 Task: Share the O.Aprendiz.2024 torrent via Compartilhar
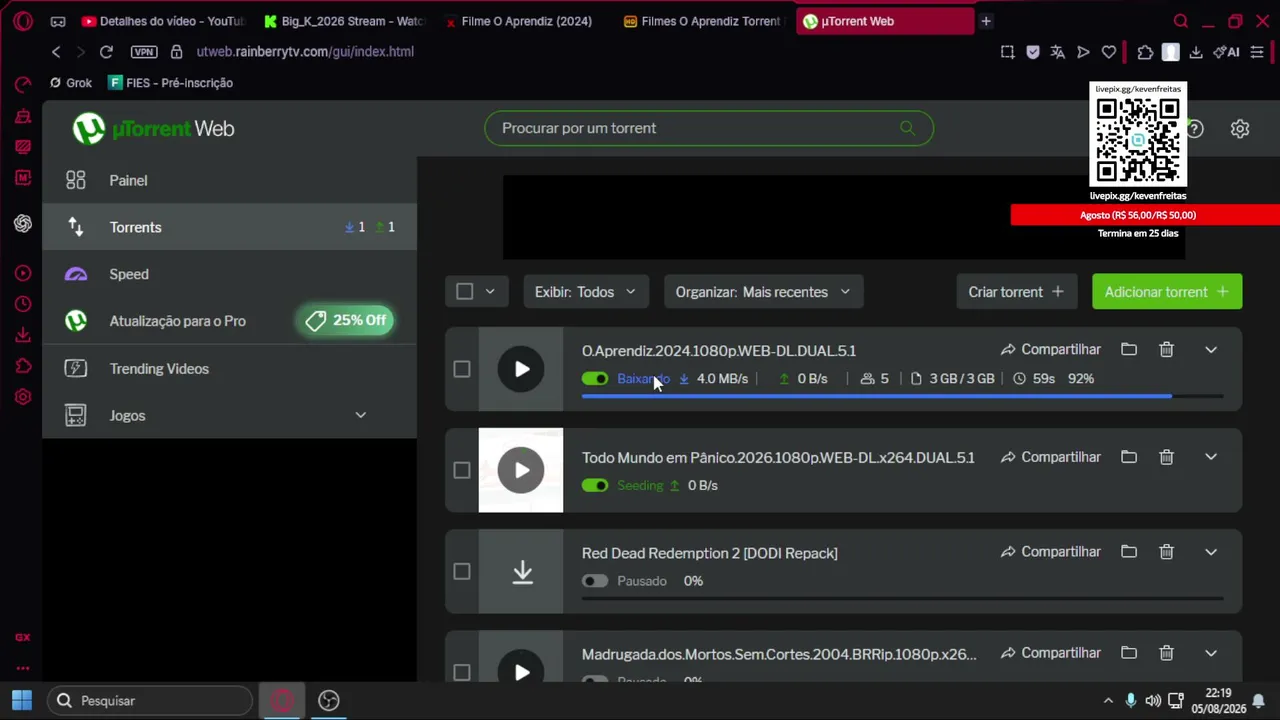tap(1051, 349)
